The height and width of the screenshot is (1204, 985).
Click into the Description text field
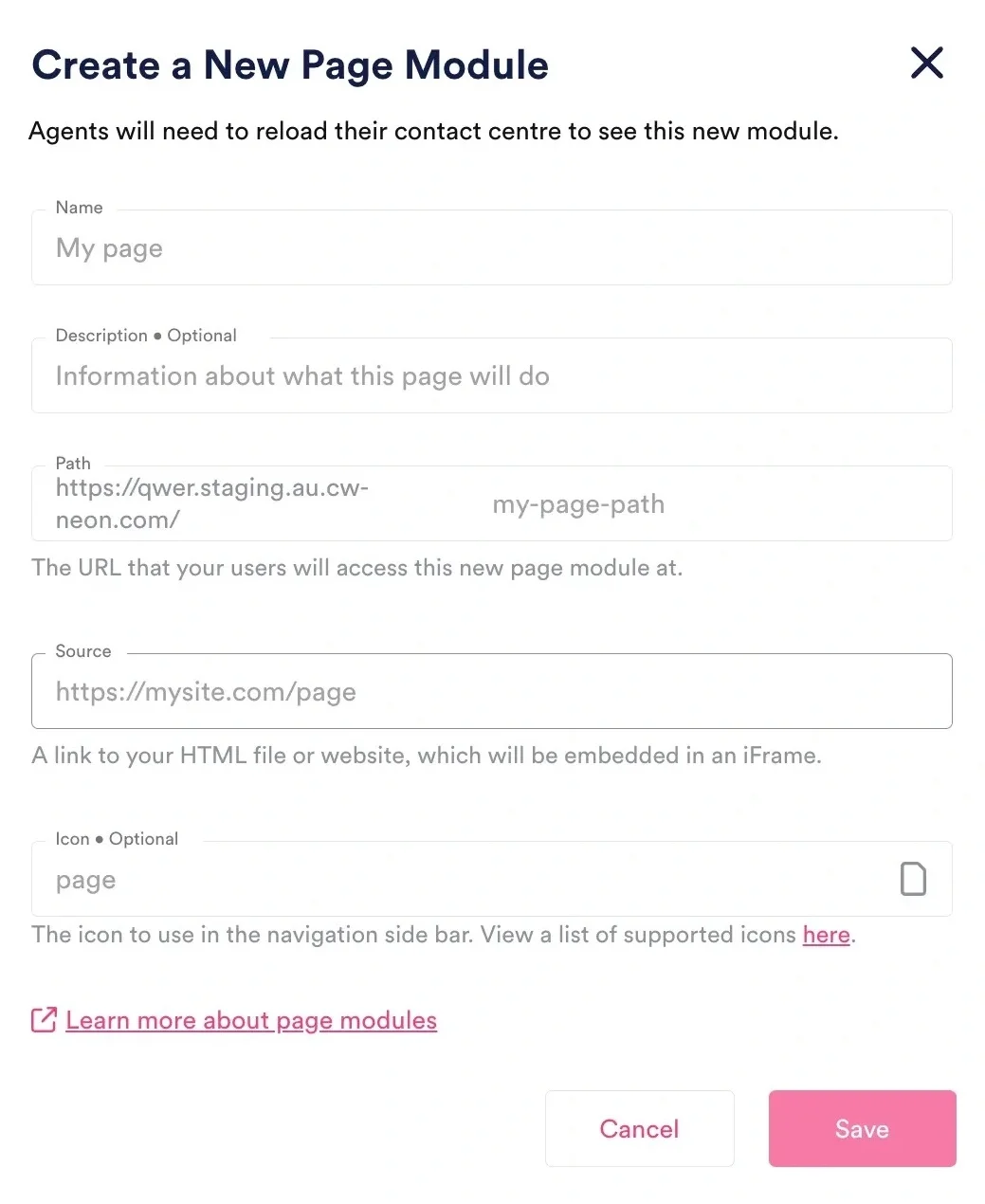(x=491, y=376)
